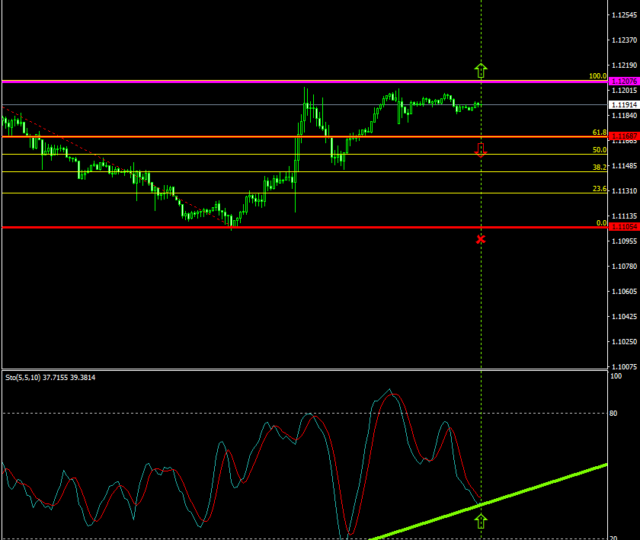
Task: Select the magenta horizontal line at the 100.0 level
Action: pyautogui.click(x=300, y=81)
